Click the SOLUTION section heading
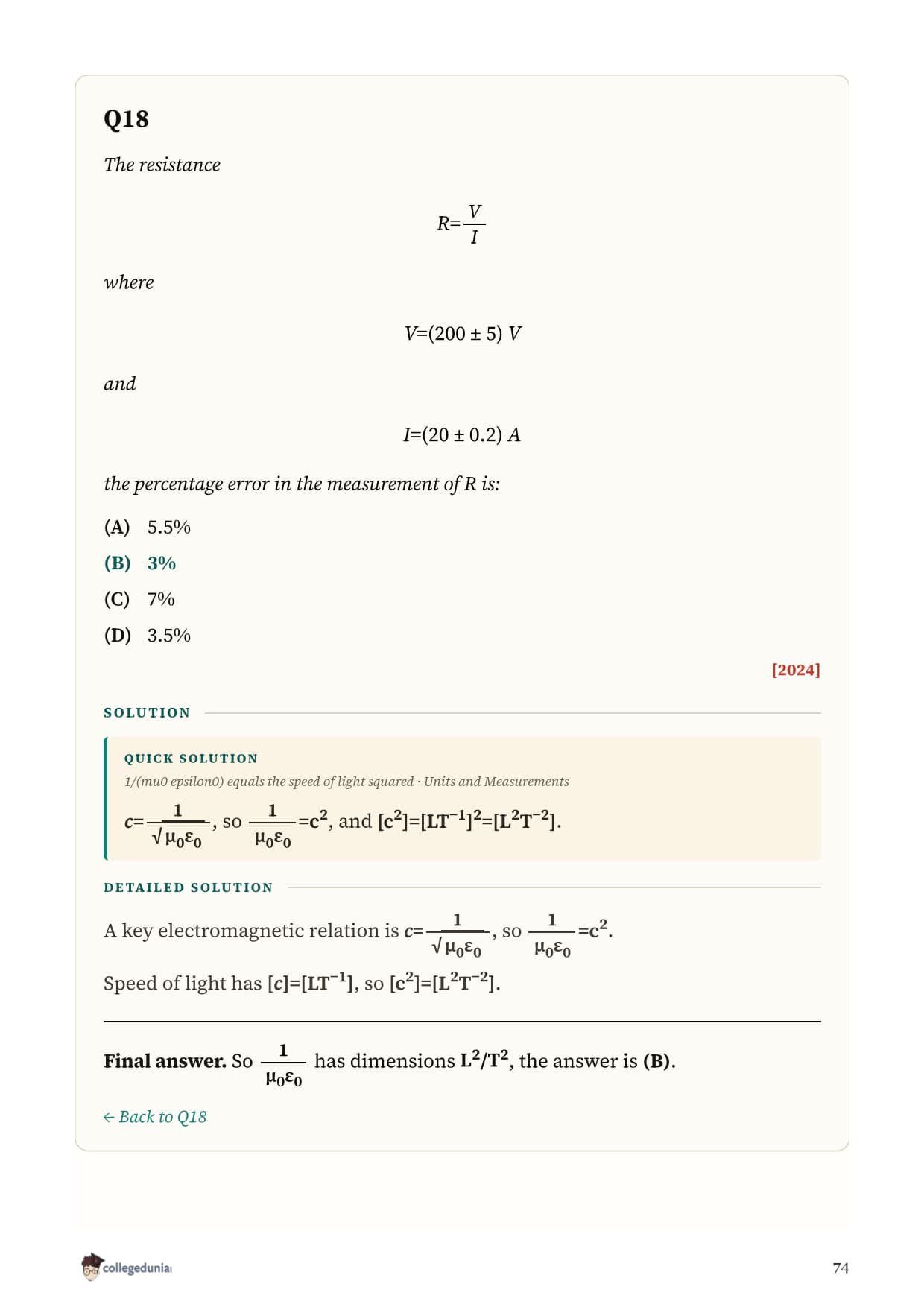This screenshot has width=924, height=1307. tap(147, 712)
